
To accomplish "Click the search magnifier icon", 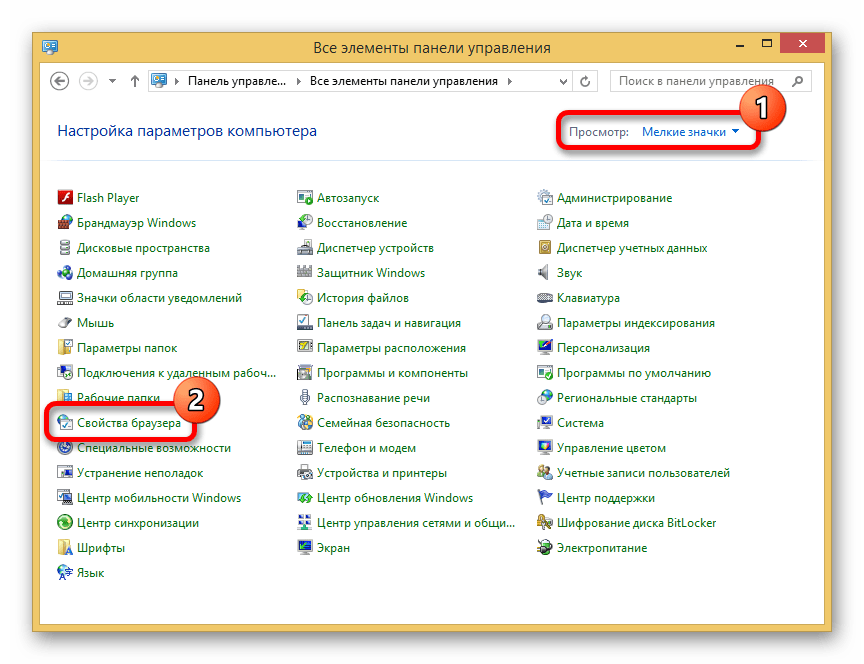I will click(x=797, y=82).
